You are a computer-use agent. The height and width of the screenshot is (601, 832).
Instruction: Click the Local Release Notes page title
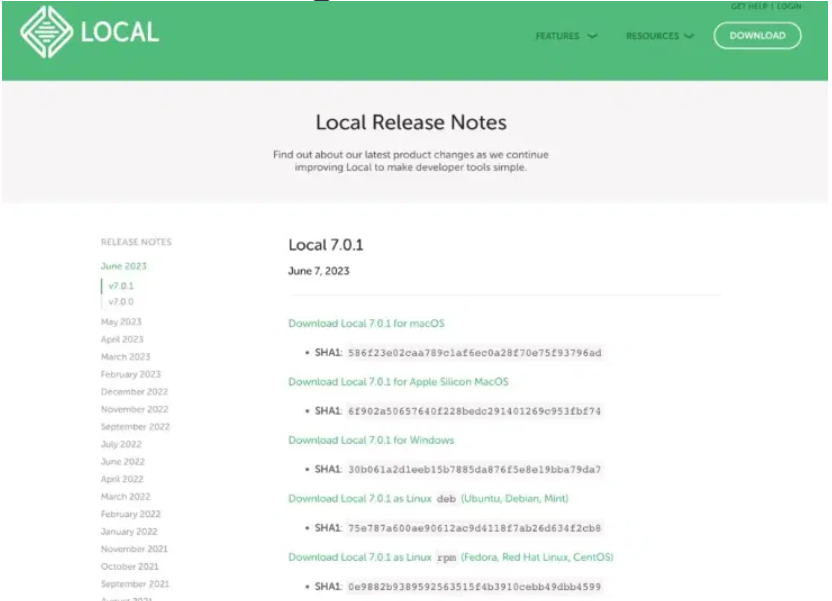(x=411, y=123)
